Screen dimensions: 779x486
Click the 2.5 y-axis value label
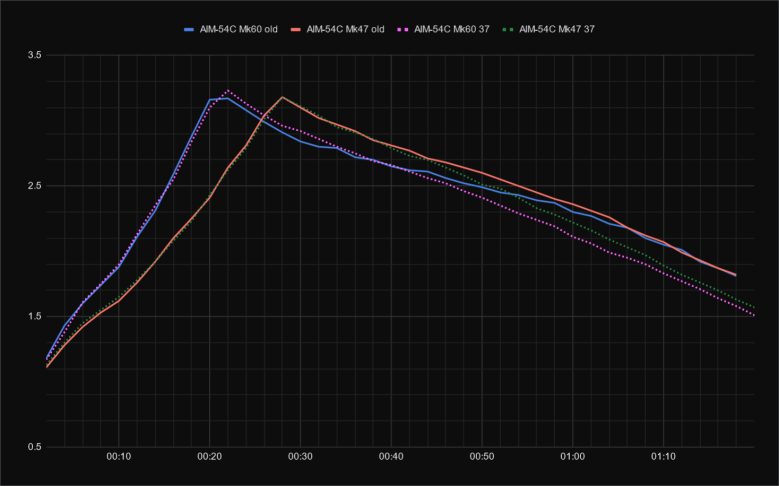(x=33, y=186)
